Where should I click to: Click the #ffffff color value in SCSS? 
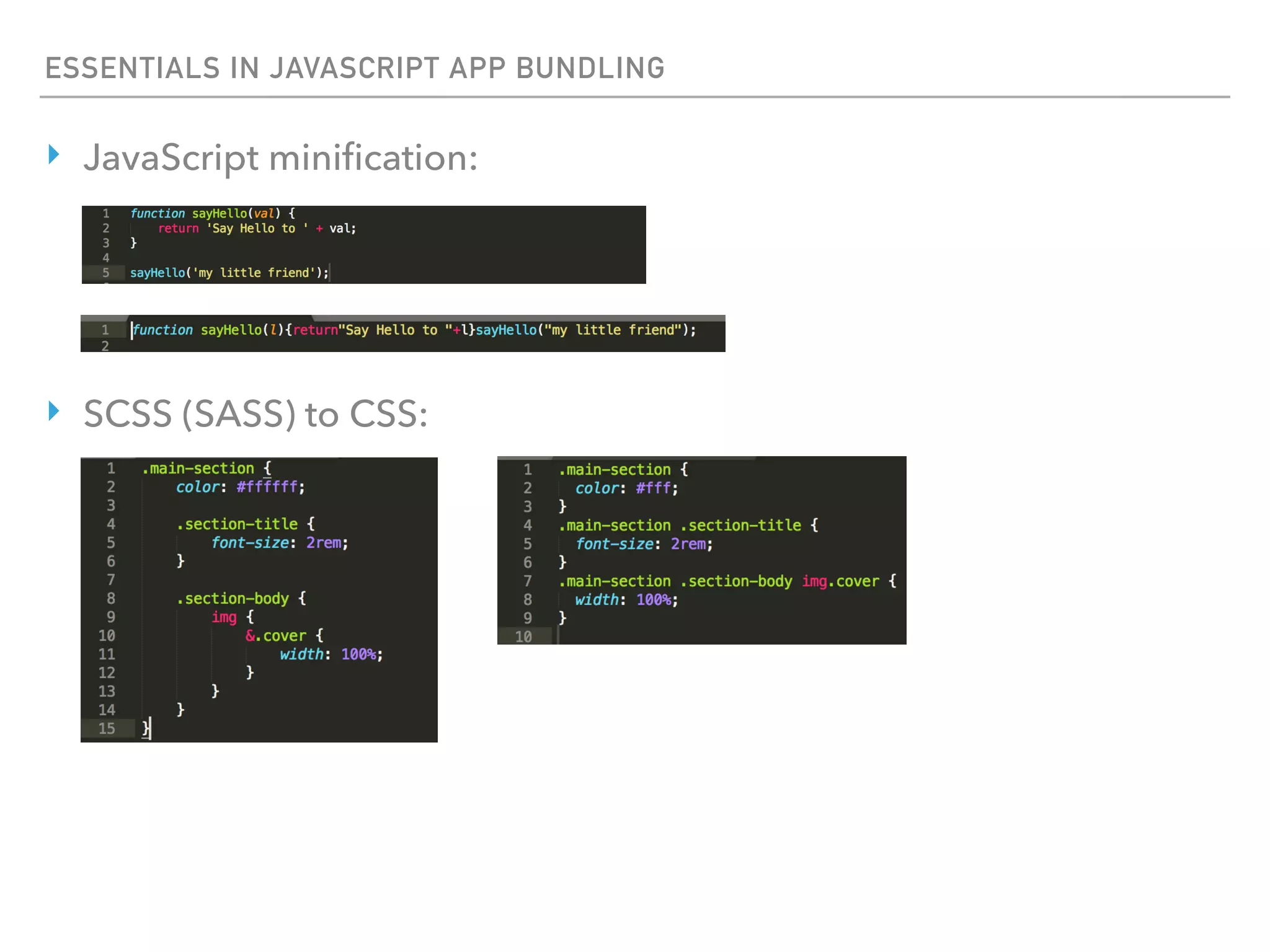(x=267, y=487)
